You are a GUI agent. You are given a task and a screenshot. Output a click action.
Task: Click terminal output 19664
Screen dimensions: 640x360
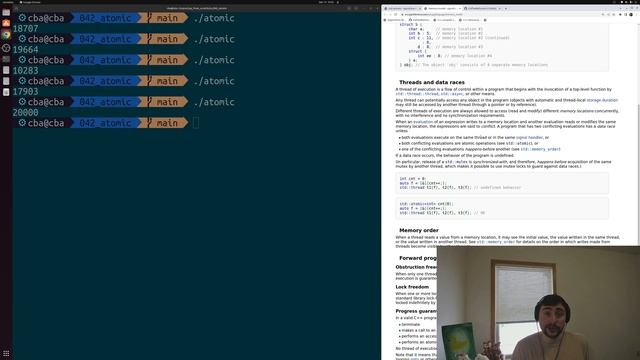click(x=25, y=49)
